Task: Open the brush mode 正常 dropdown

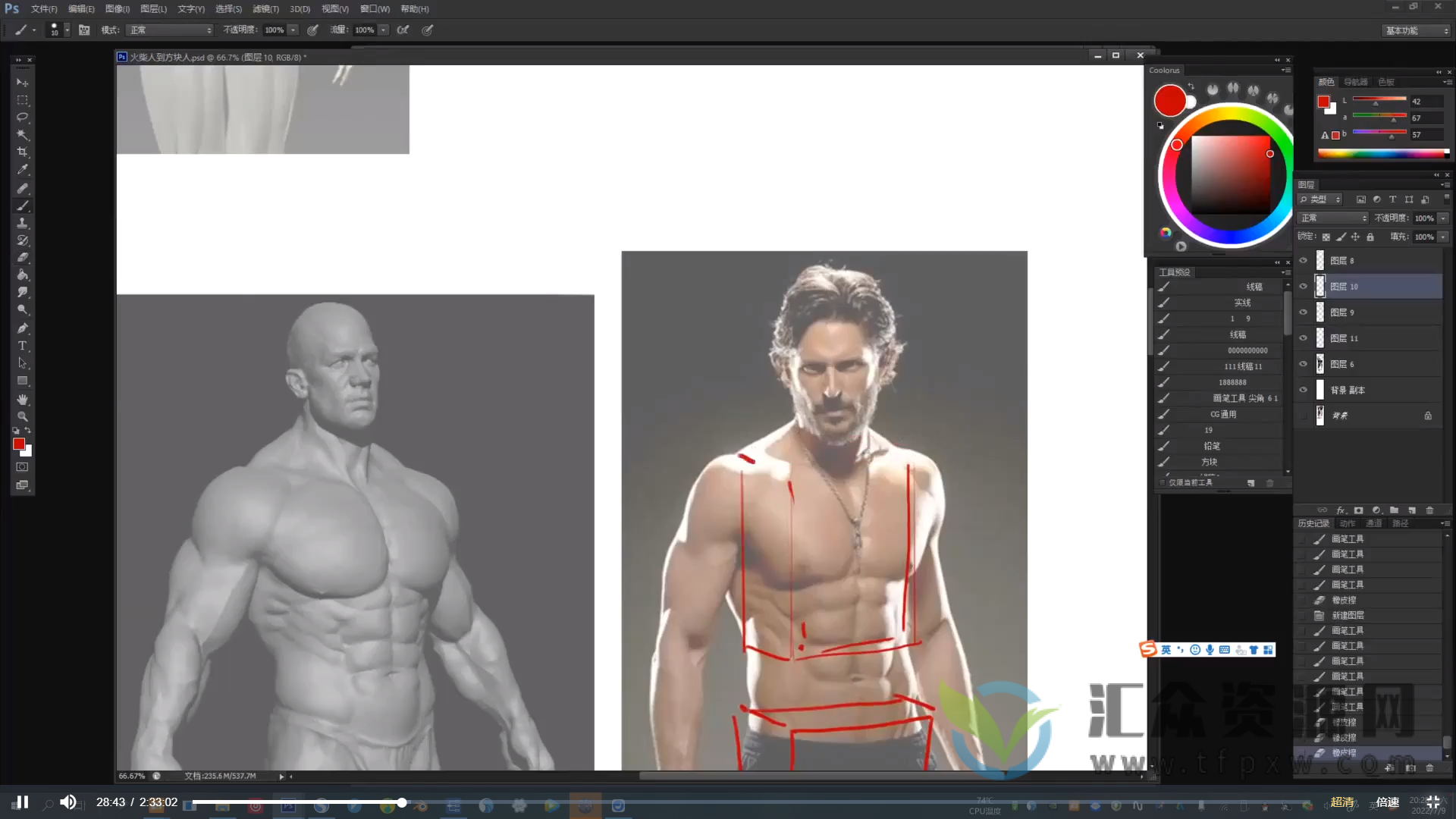Action: (x=170, y=30)
